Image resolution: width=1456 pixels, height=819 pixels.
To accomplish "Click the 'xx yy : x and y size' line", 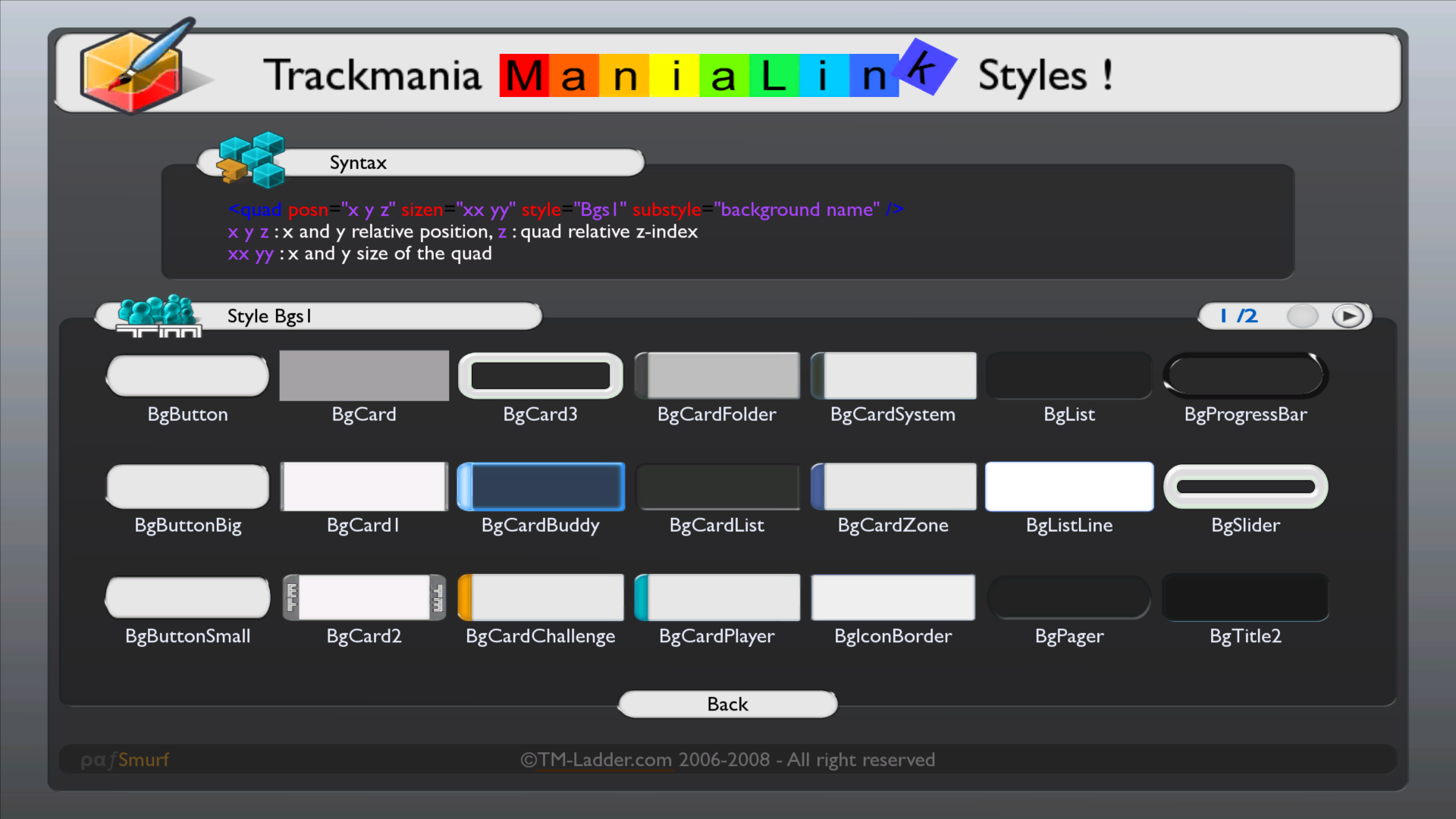I will pyautogui.click(x=359, y=254).
